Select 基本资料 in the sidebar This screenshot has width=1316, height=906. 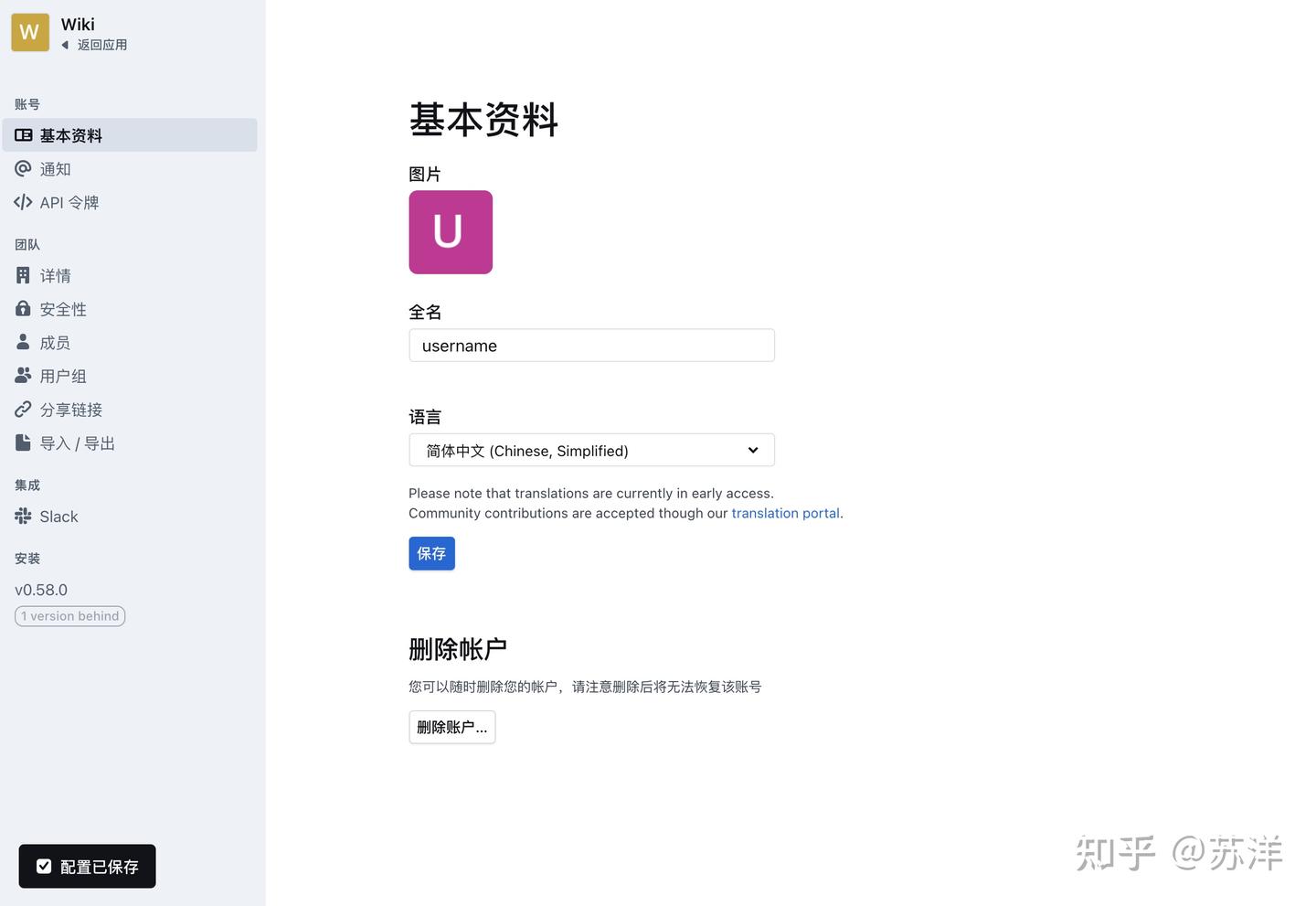tap(71, 134)
